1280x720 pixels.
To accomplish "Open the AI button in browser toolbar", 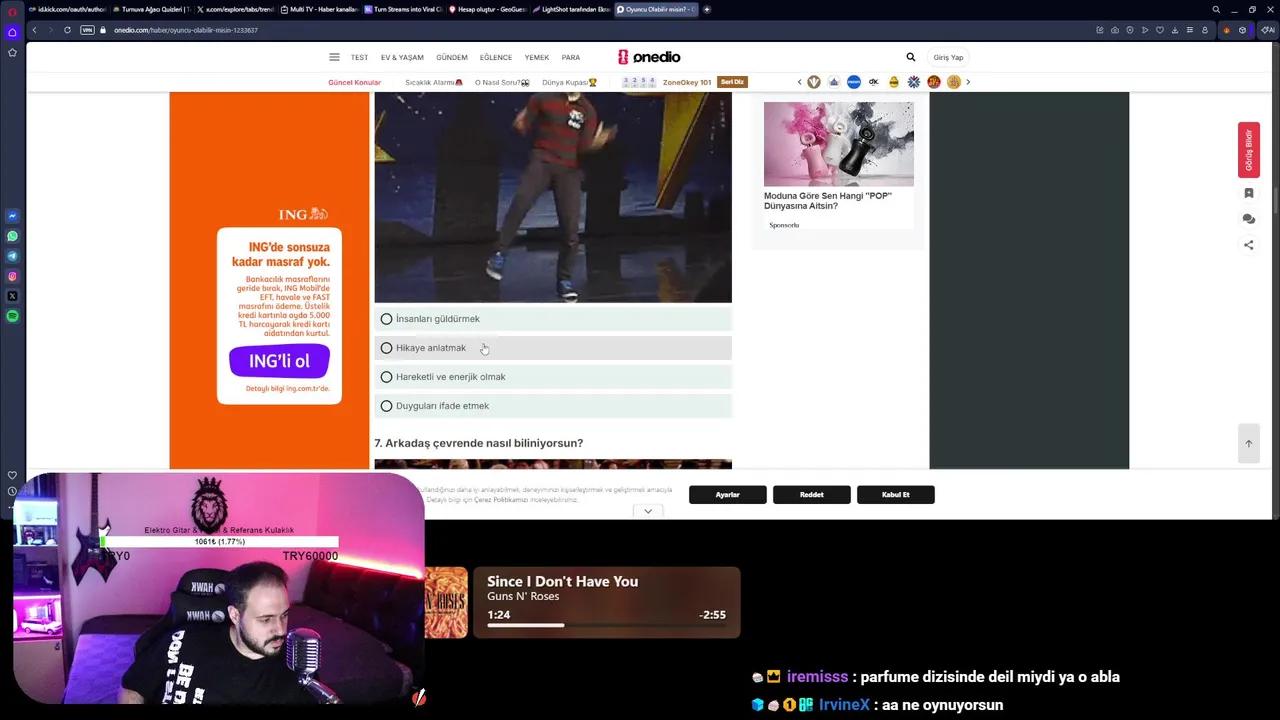I will (1266, 30).
